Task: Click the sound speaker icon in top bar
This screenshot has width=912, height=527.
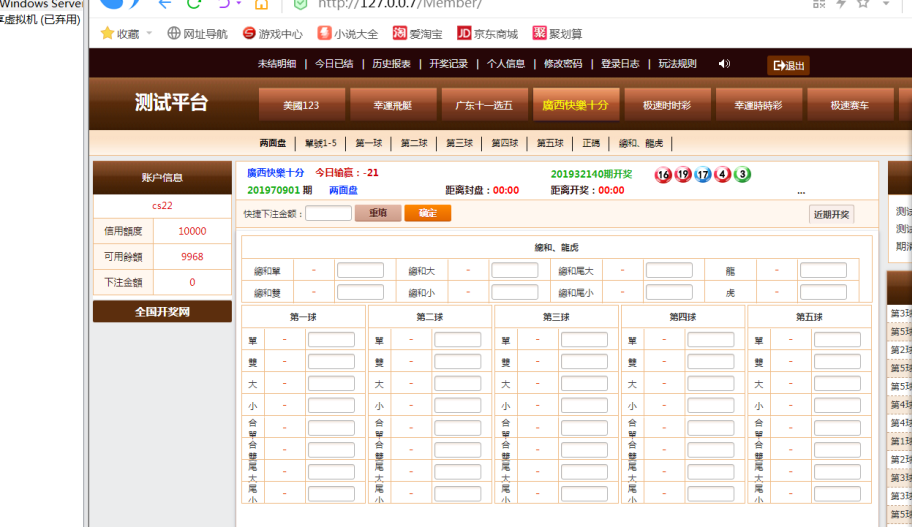Action: [x=724, y=64]
